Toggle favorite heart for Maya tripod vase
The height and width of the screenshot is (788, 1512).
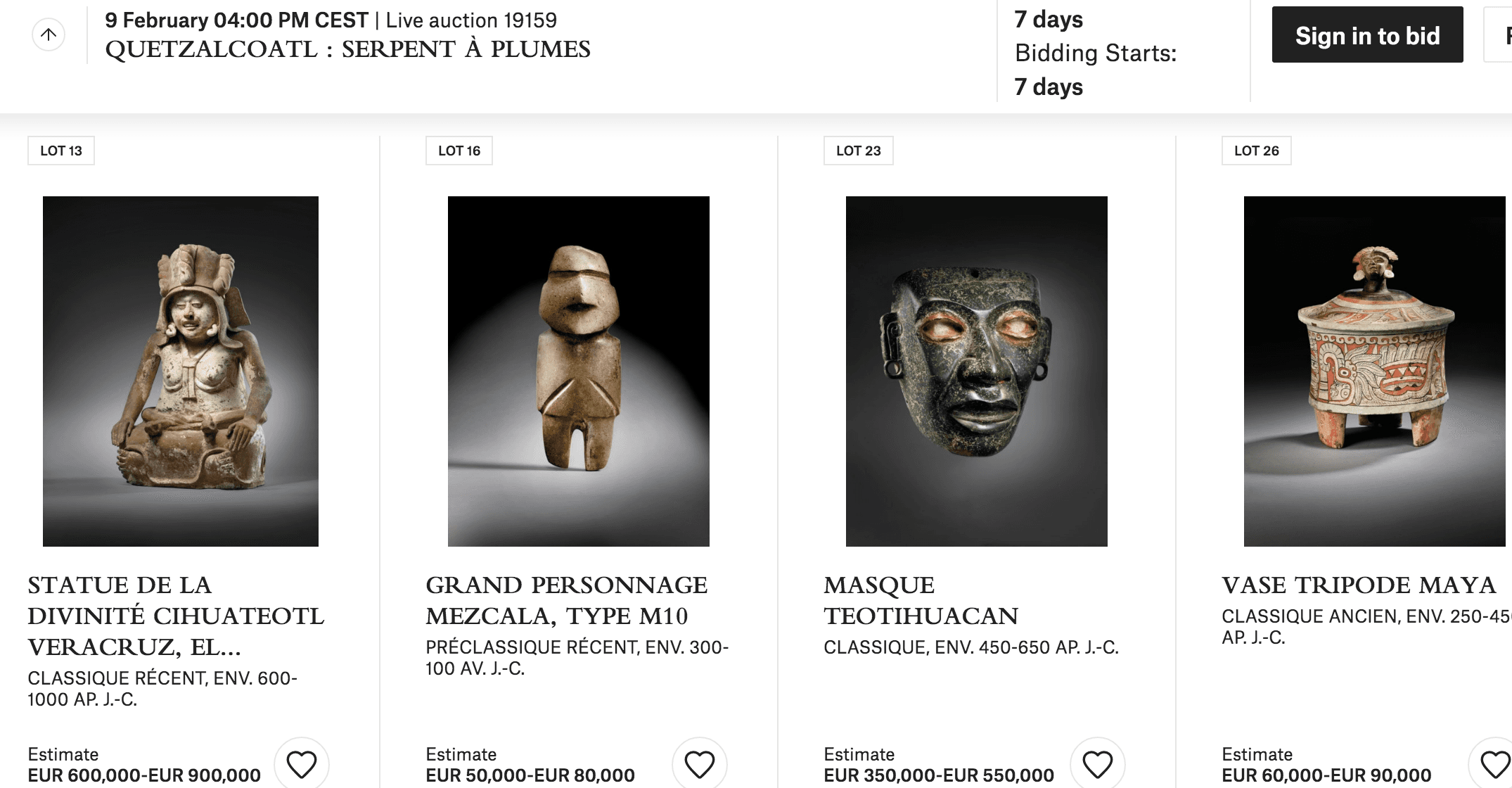1494,764
